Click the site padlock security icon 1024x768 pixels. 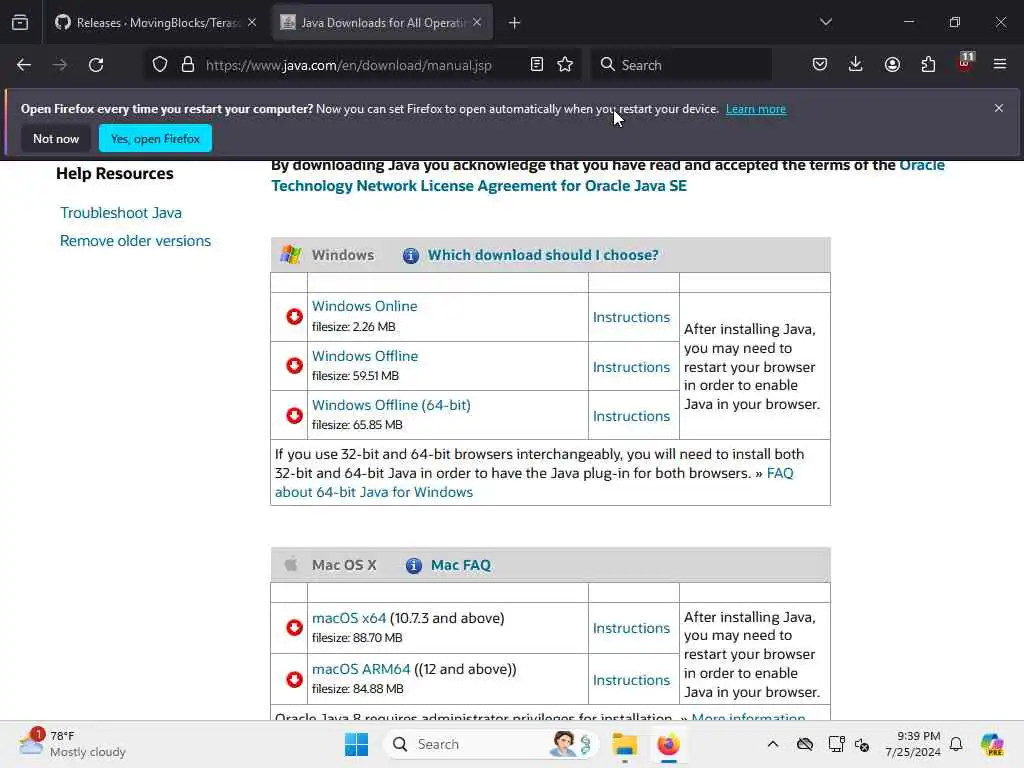(188, 65)
